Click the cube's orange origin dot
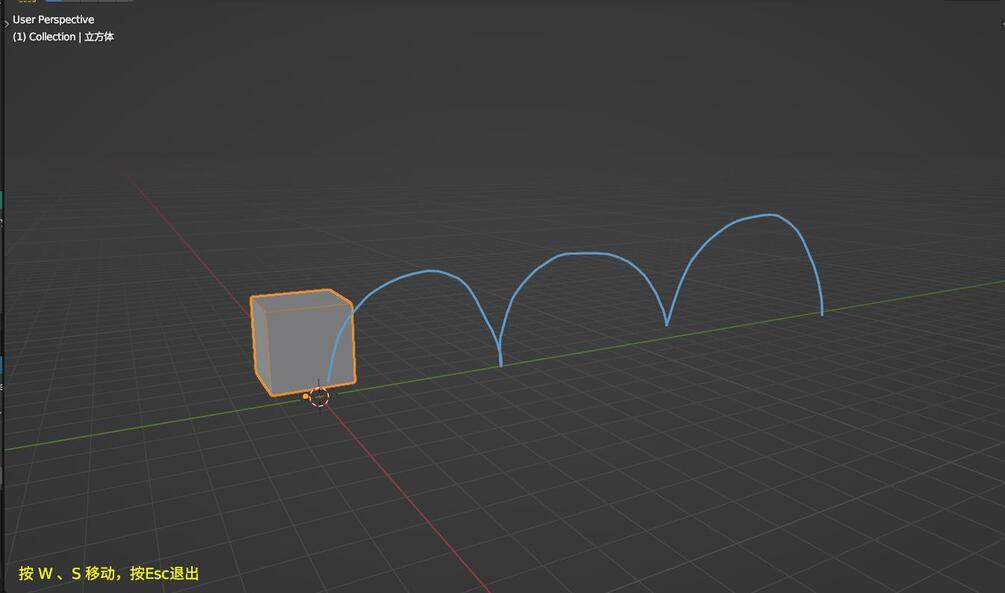 (x=306, y=397)
